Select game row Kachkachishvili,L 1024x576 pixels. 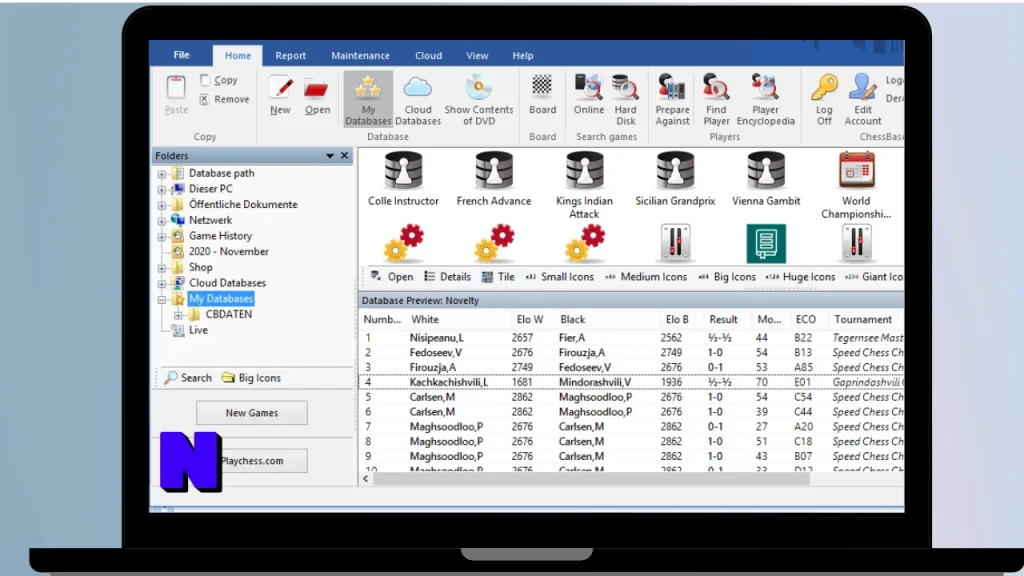(632, 382)
